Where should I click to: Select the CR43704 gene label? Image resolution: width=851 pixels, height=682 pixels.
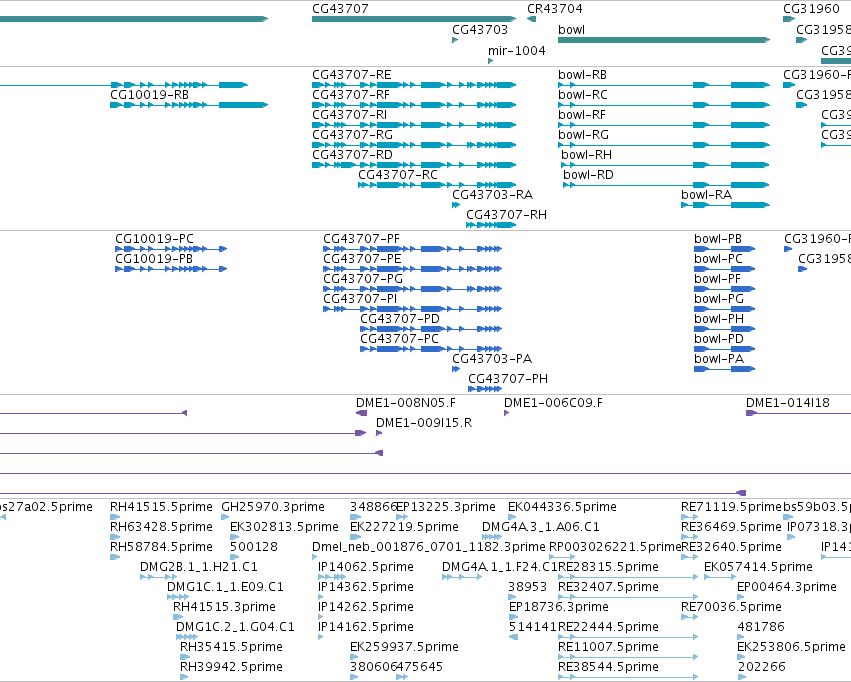click(555, 9)
